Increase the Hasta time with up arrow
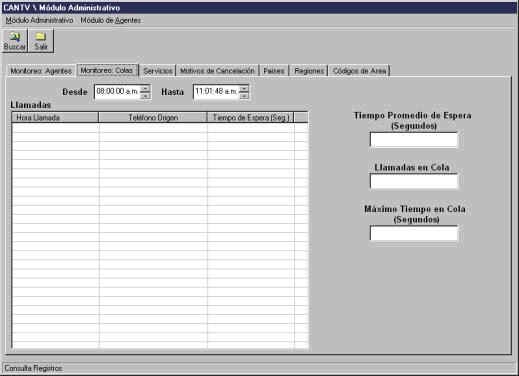This screenshot has width=519, height=376. pos(244,89)
